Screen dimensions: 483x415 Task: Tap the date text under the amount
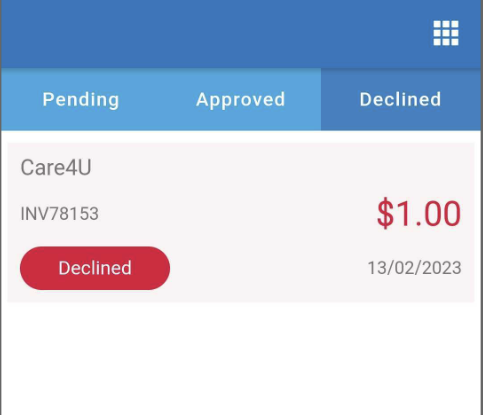[x=414, y=268]
